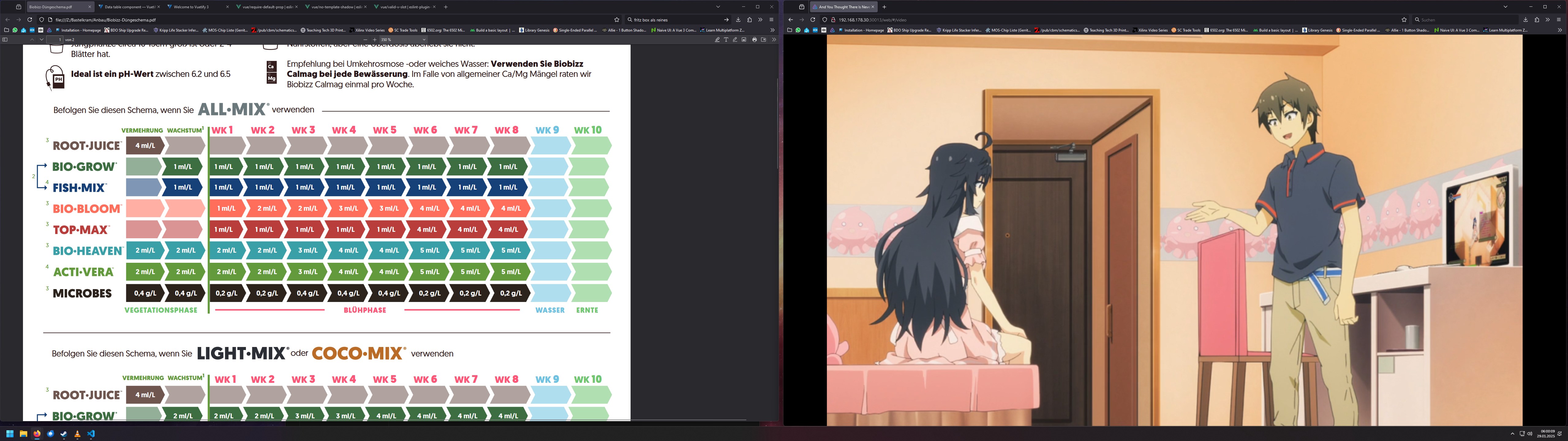Print the PDF document

[x=755, y=40]
